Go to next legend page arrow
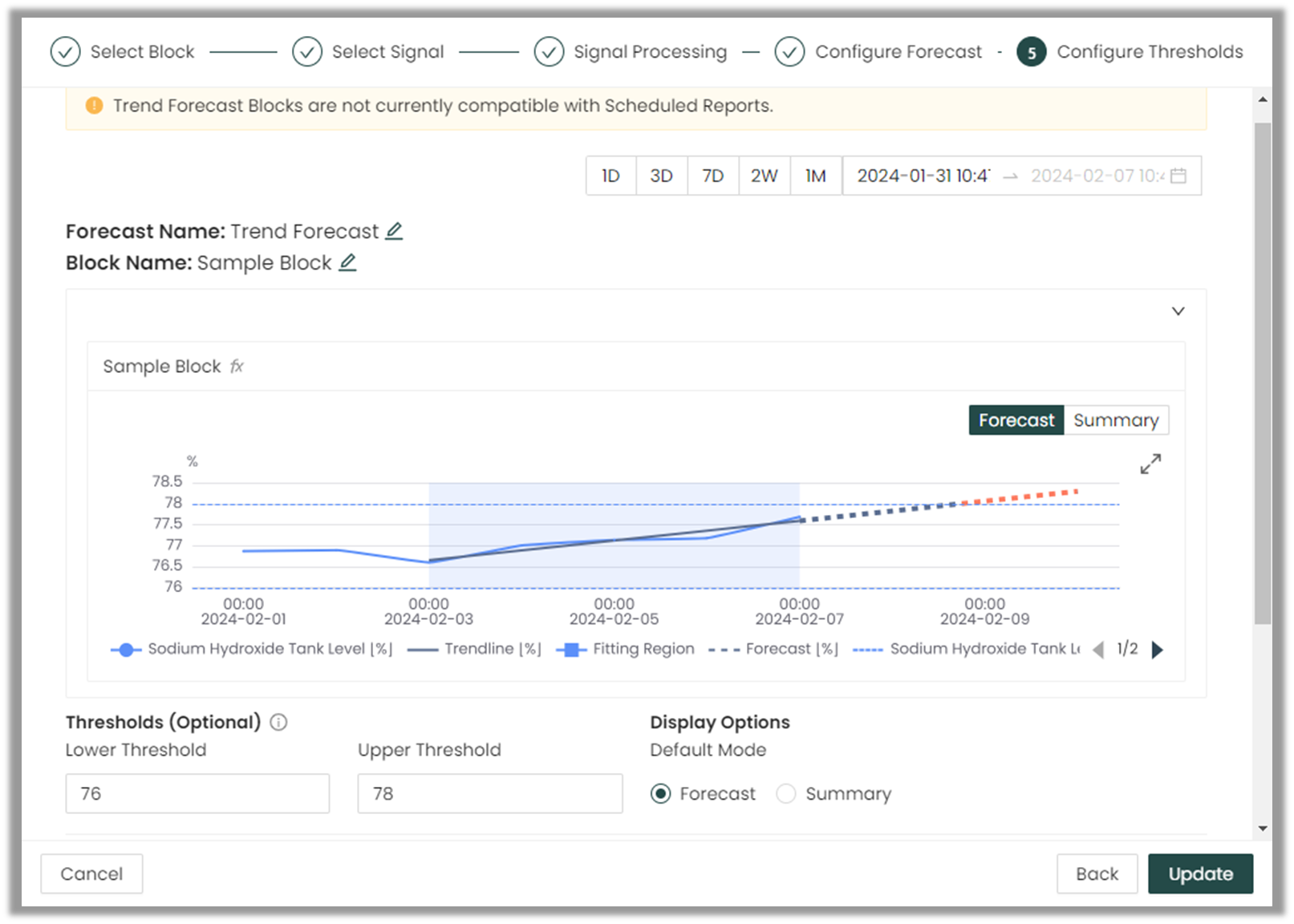Screen dimensions: 1294x924 point(1157,650)
